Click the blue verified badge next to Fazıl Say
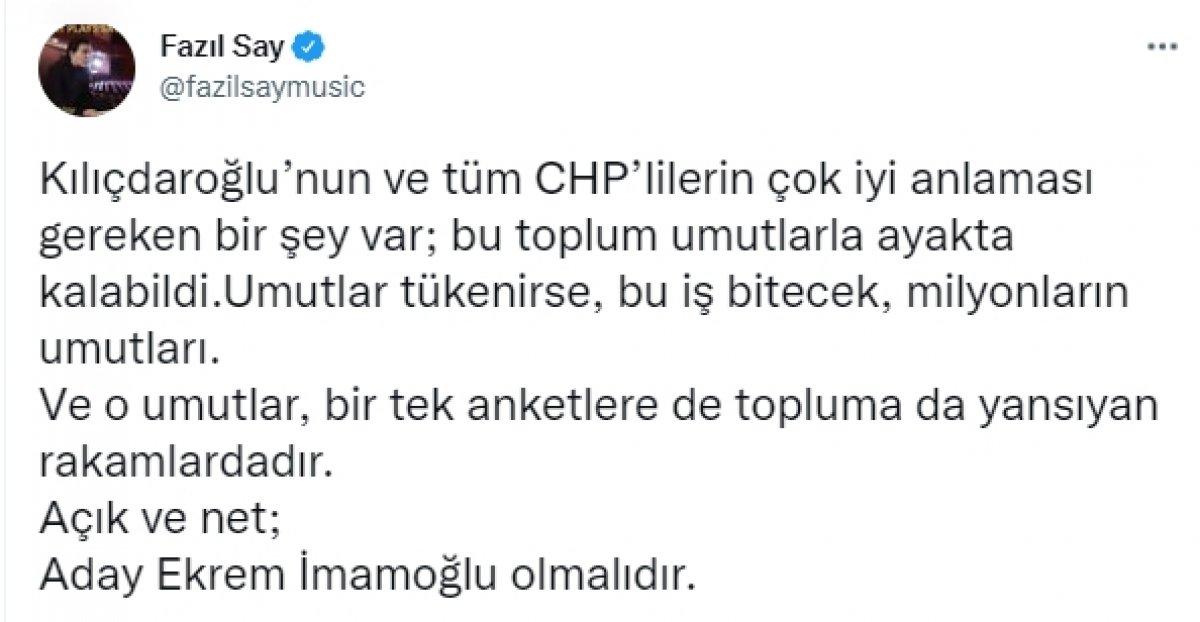This screenshot has width=1200, height=622. pyautogui.click(x=307, y=46)
